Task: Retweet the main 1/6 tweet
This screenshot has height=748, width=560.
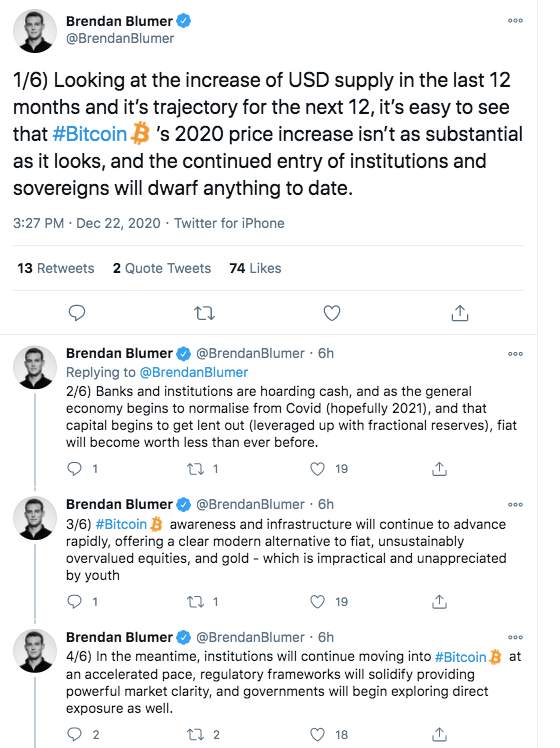Action: pos(205,313)
